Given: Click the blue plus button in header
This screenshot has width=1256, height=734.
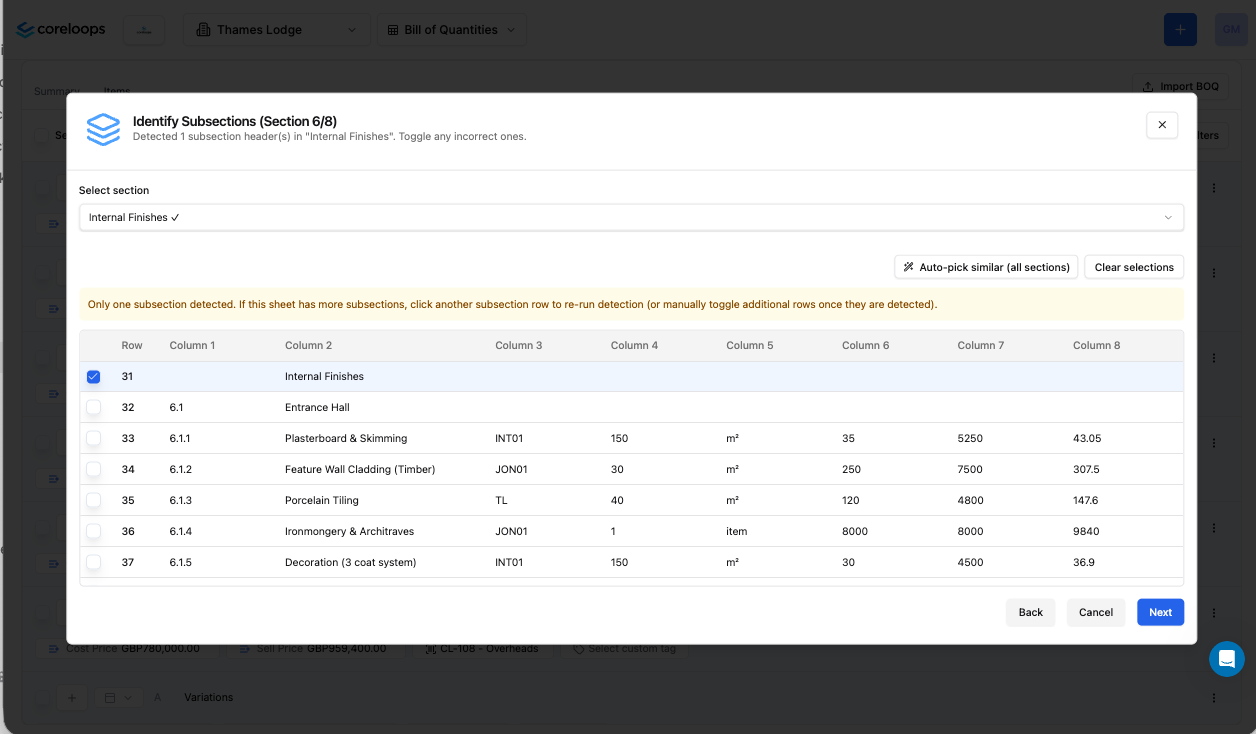Looking at the screenshot, I should [x=1180, y=30].
